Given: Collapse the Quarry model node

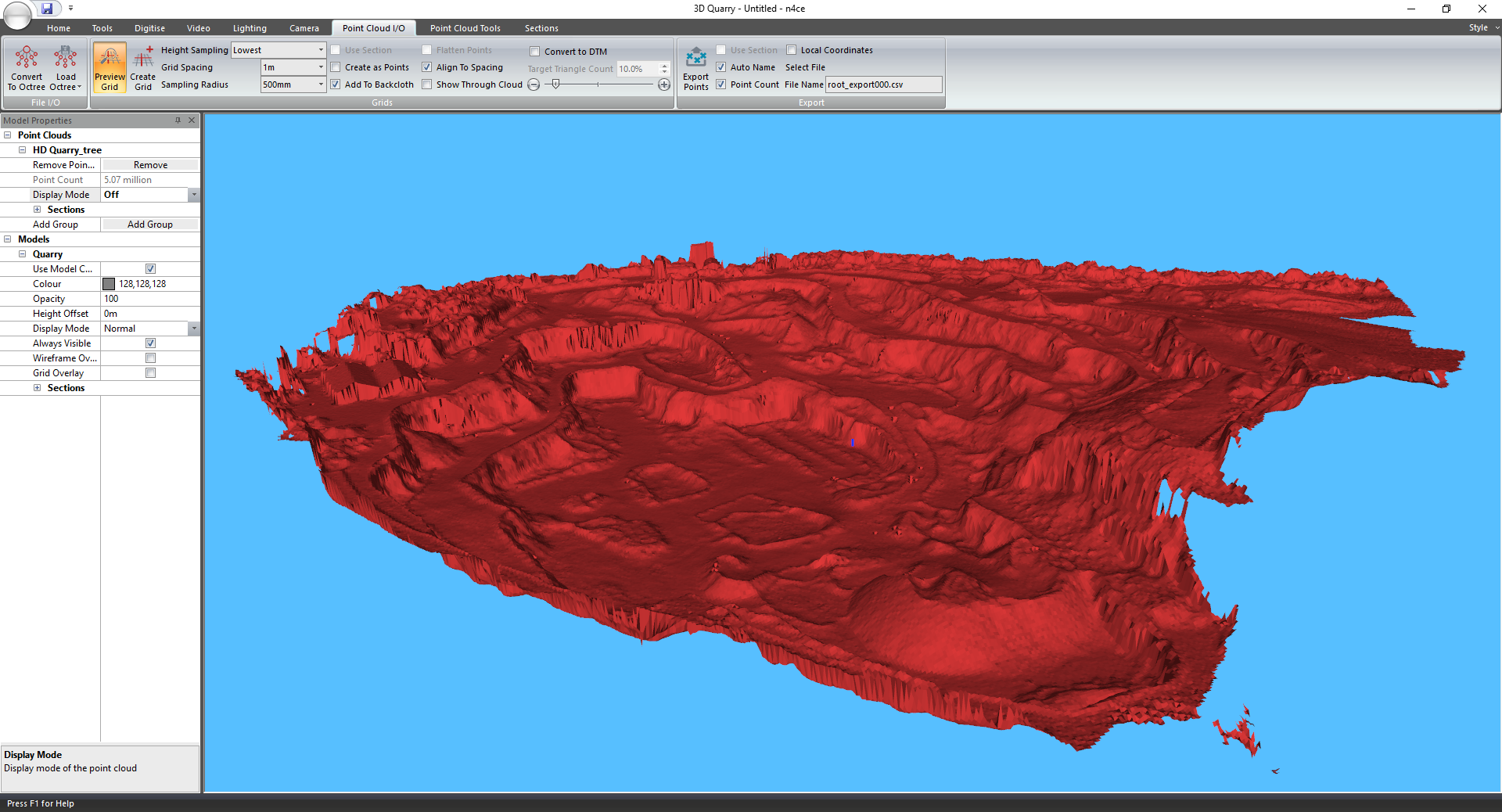Looking at the screenshot, I should pyautogui.click(x=22, y=254).
